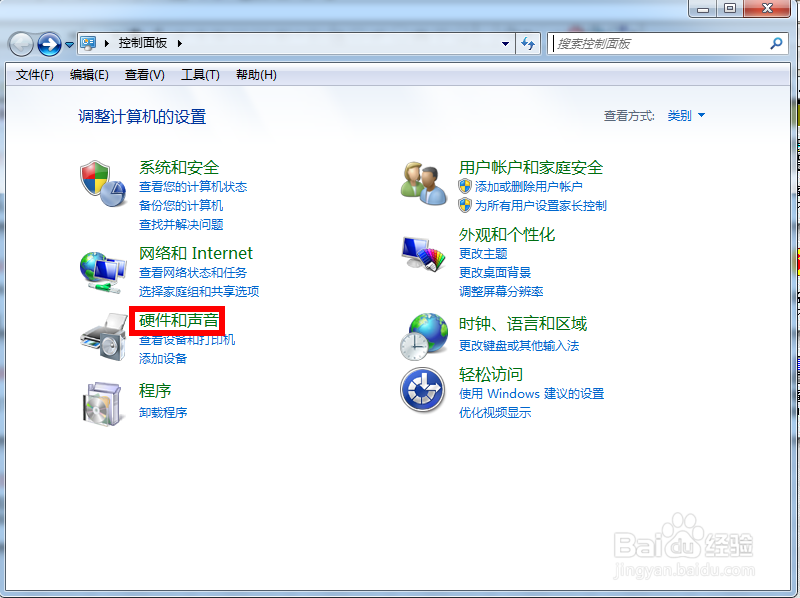Open the 类别 view mode dropdown

686,116
